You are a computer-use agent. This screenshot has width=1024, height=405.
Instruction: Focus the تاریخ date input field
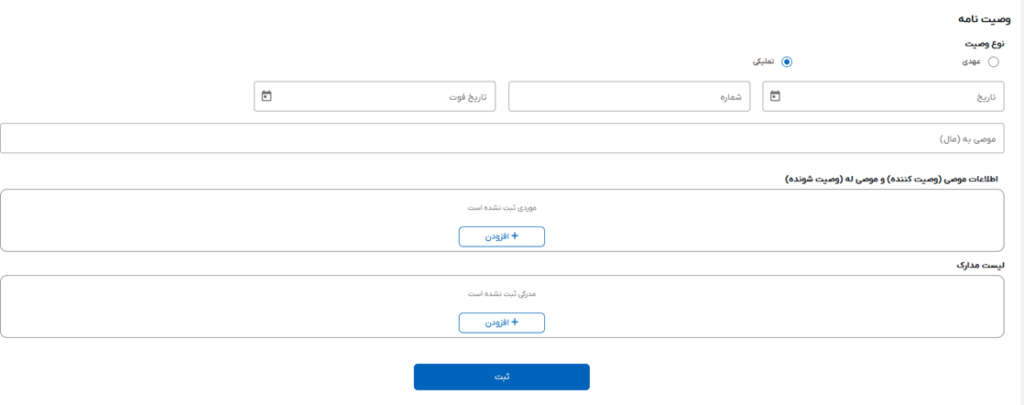pos(890,97)
